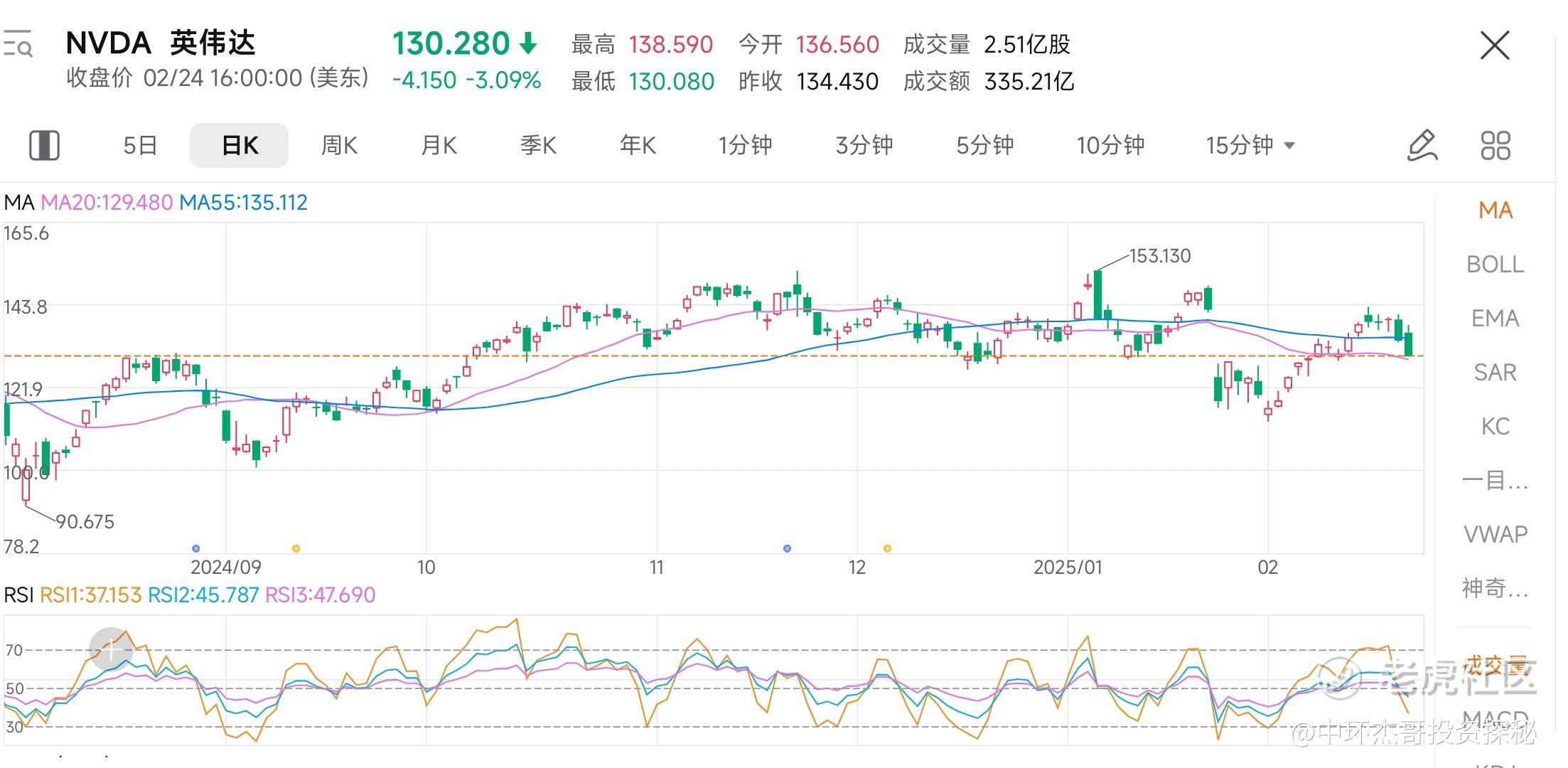Switch to the 5日 chart tab
The width and height of the screenshot is (1568, 768).
140,145
